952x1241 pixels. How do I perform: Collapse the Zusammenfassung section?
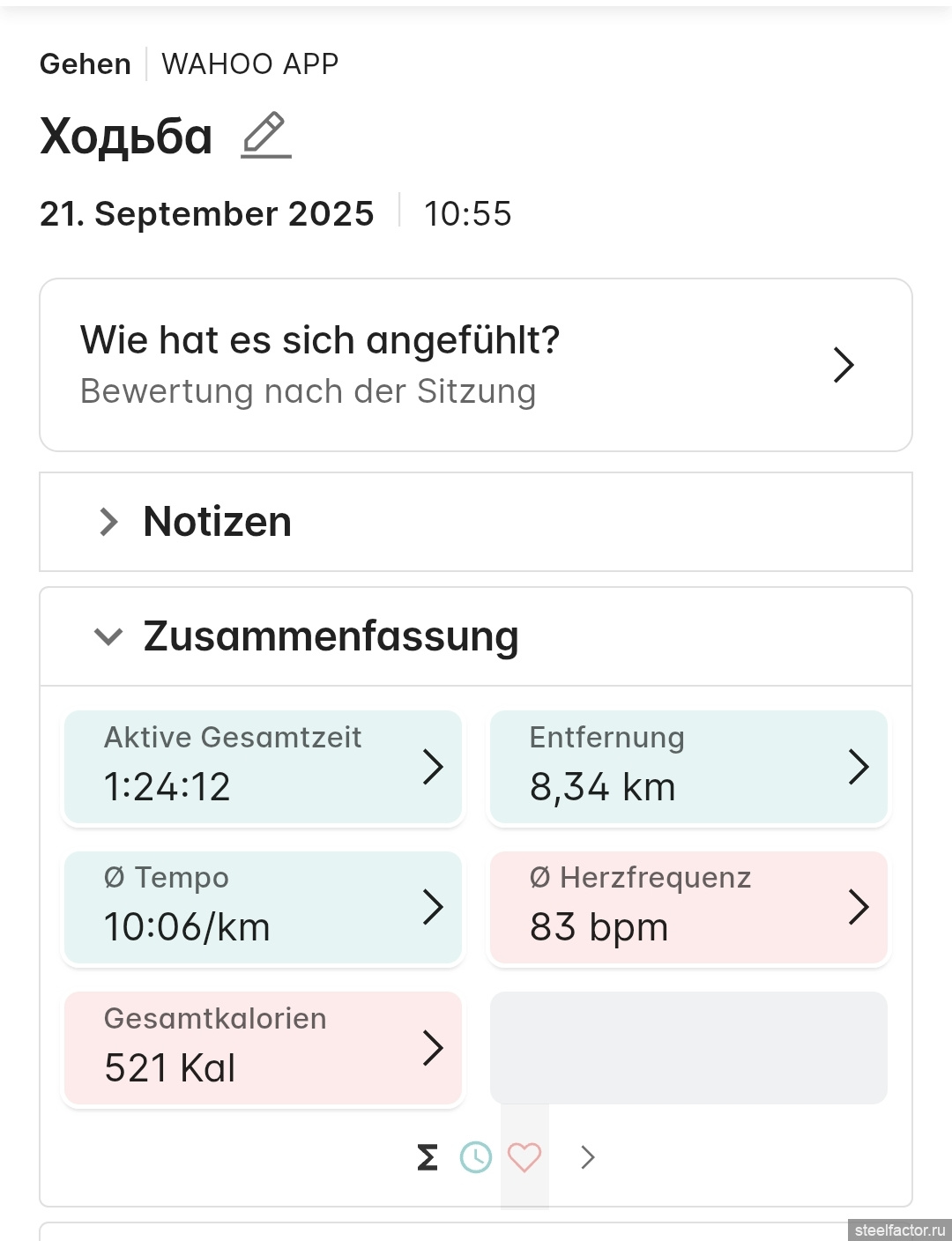click(x=108, y=636)
